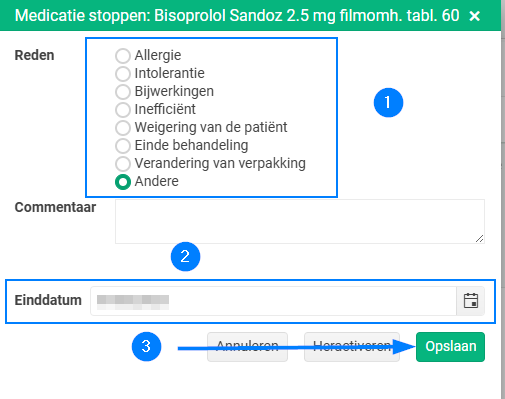Grab the Commentaar box resize handle
This screenshot has height=399, width=505.
[479, 238]
